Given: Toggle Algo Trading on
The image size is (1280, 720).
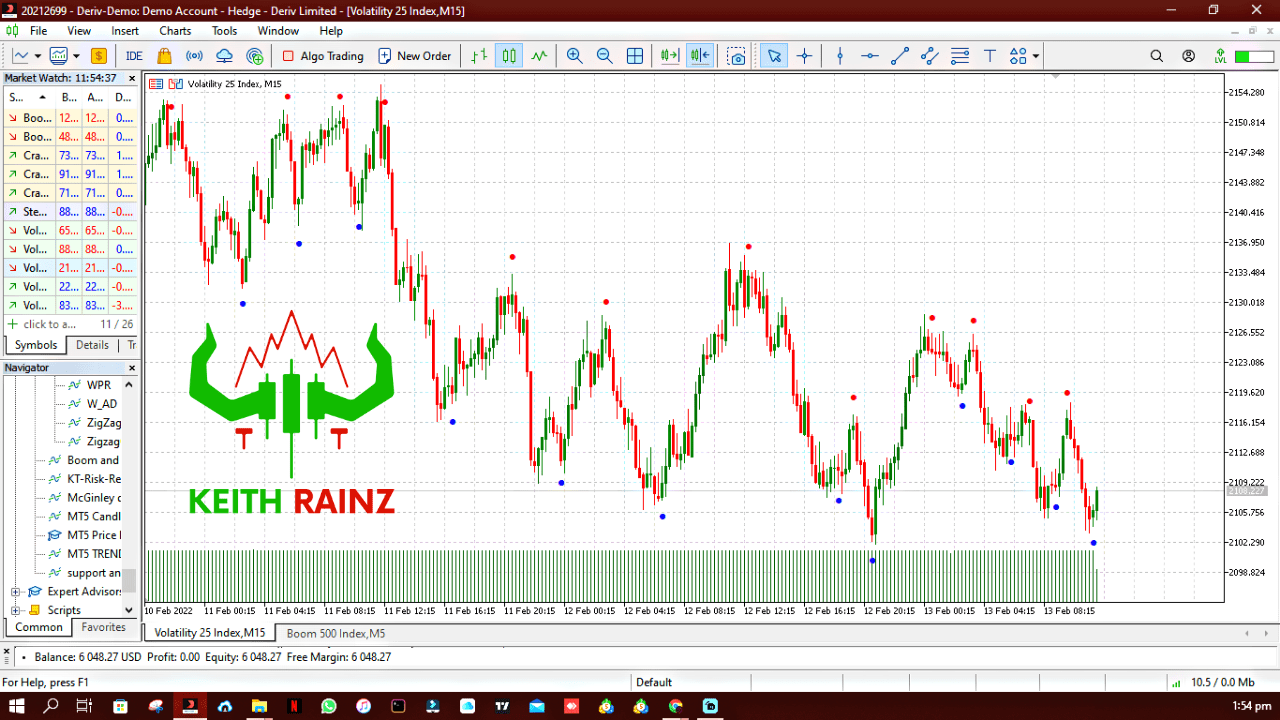Looking at the screenshot, I should (322, 56).
